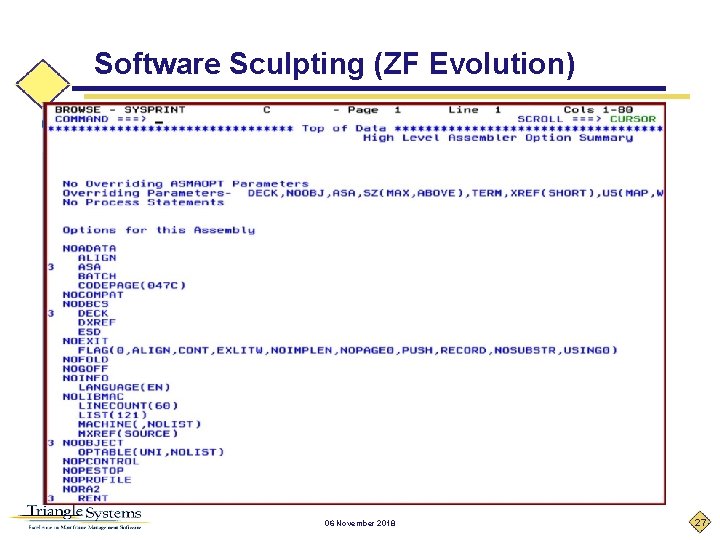Click the 'Page 1' indicator
Image resolution: width=720 pixels, height=540 pixels.
[374, 110]
